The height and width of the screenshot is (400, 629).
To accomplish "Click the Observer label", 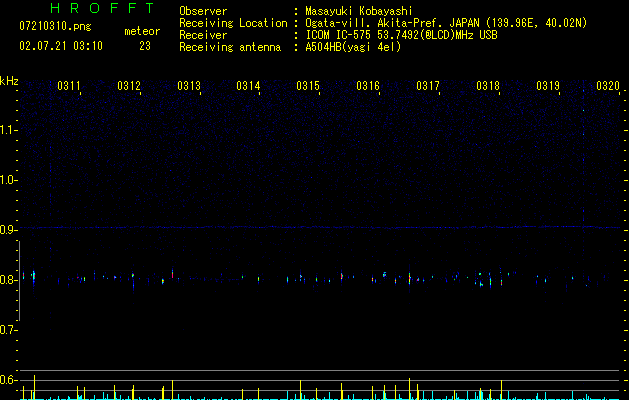I will click(203, 11).
